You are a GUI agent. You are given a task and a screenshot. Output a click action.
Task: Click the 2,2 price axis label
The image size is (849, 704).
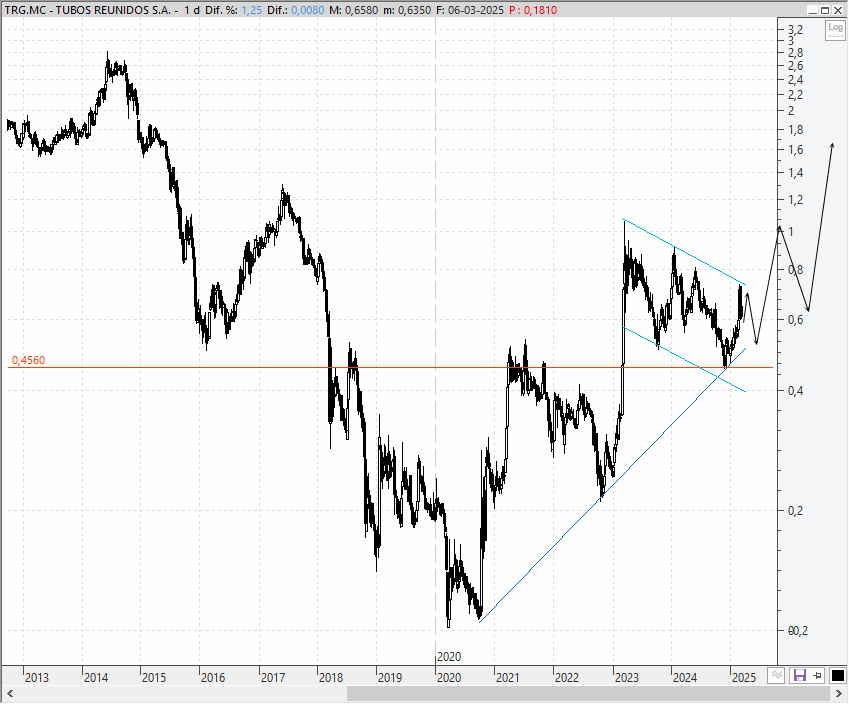pos(795,95)
